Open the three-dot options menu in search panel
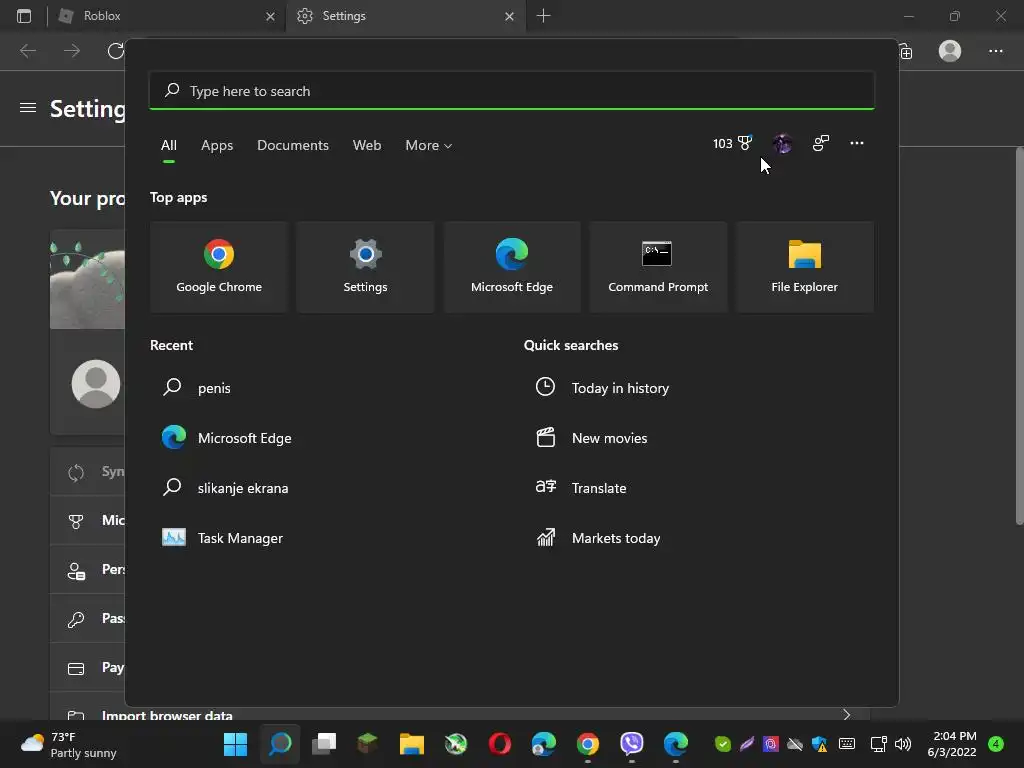 pos(856,143)
